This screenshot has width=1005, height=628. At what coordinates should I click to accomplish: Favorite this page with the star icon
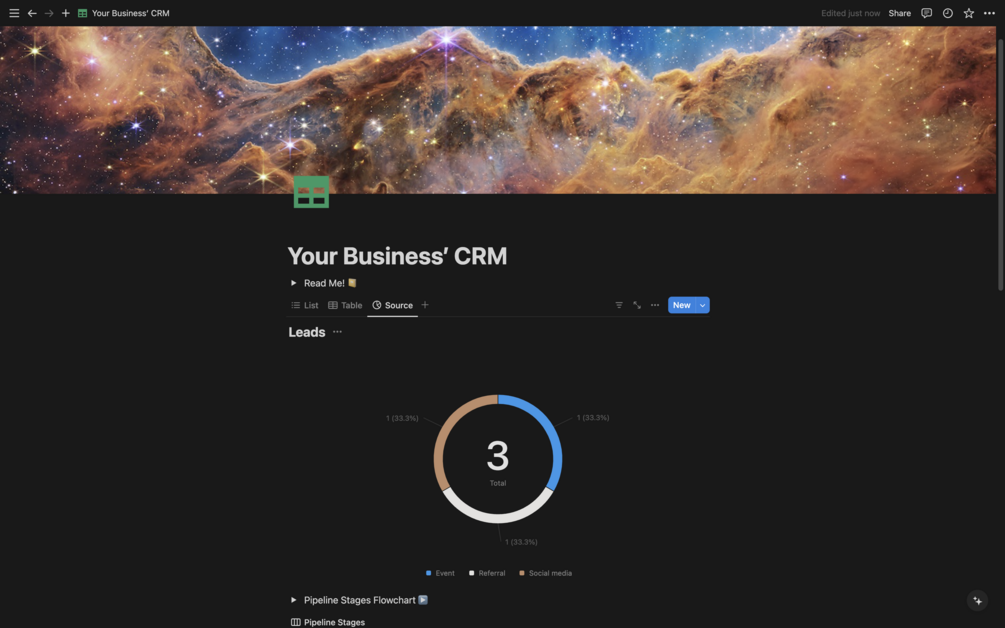pyautogui.click(x=968, y=13)
